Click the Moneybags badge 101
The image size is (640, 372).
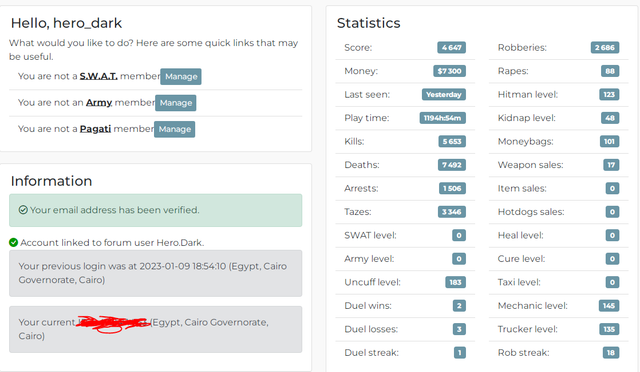pos(609,141)
